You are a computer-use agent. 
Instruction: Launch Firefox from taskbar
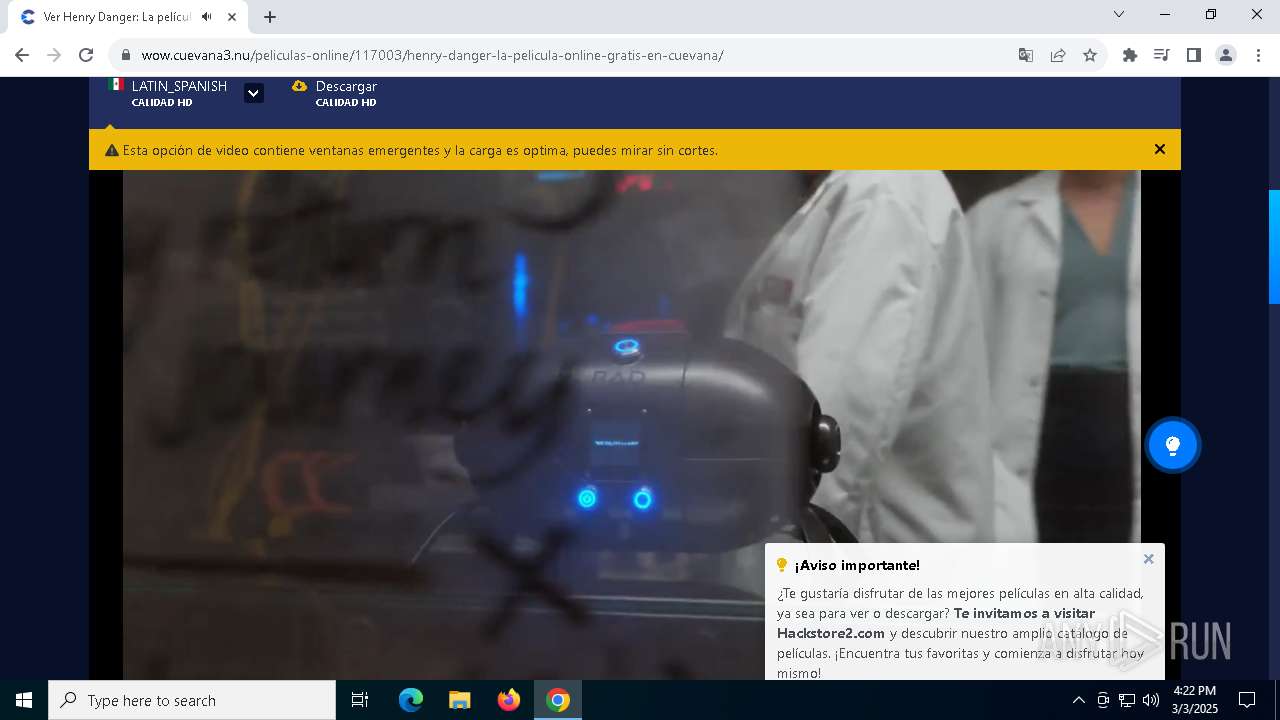coord(509,700)
